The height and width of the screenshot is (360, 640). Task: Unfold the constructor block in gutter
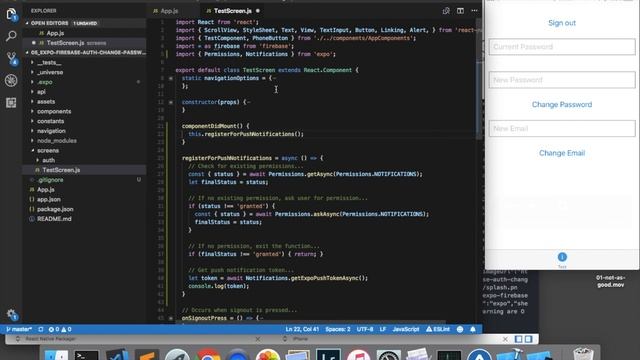click(x=171, y=102)
